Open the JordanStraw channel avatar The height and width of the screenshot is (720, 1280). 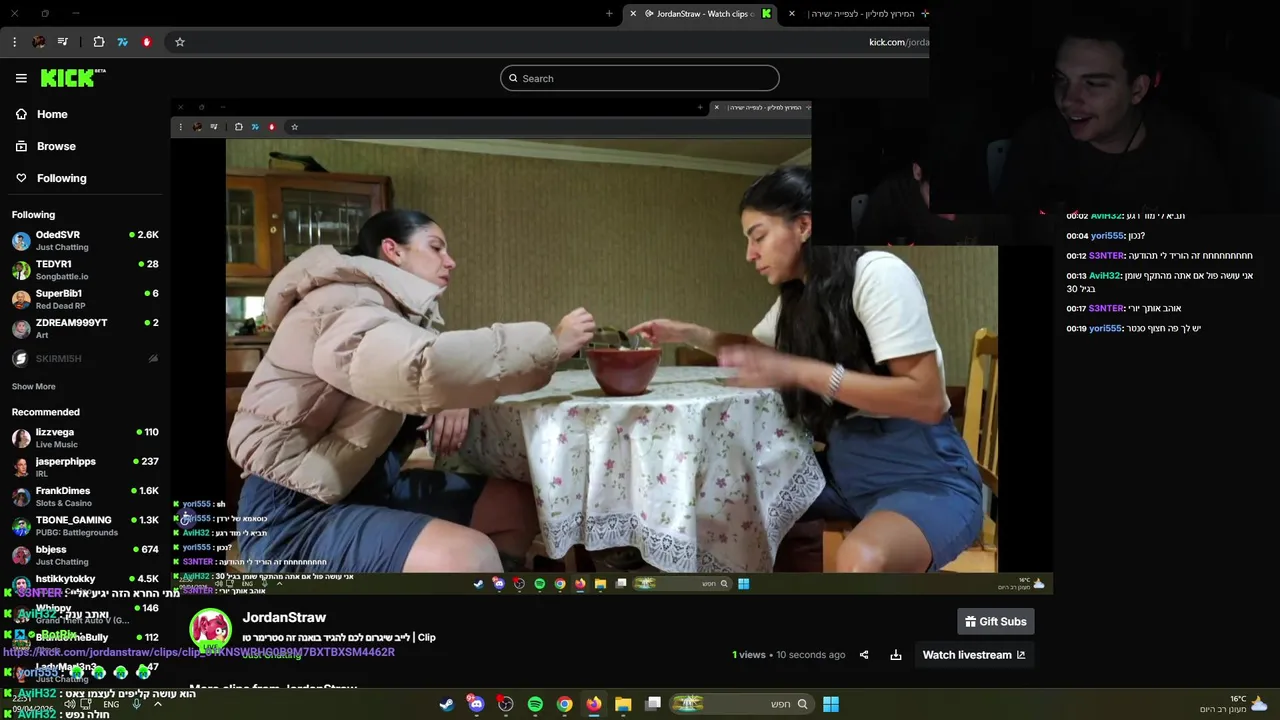pyautogui.click(x=211, y=630)
